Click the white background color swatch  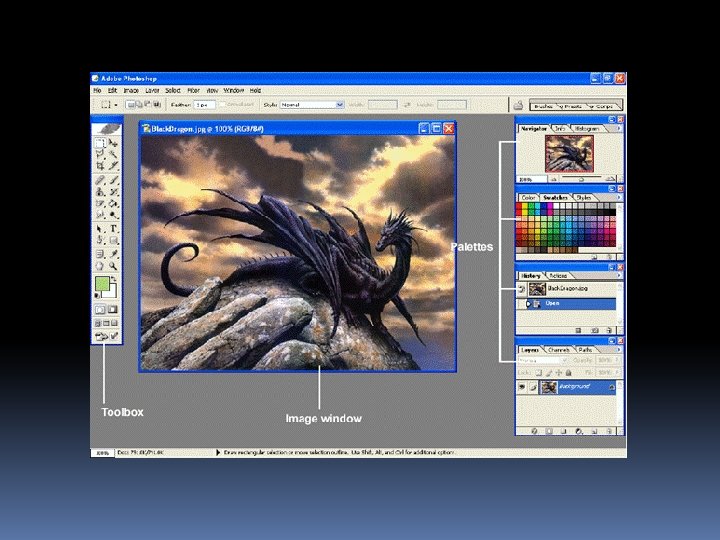[112, 292]
